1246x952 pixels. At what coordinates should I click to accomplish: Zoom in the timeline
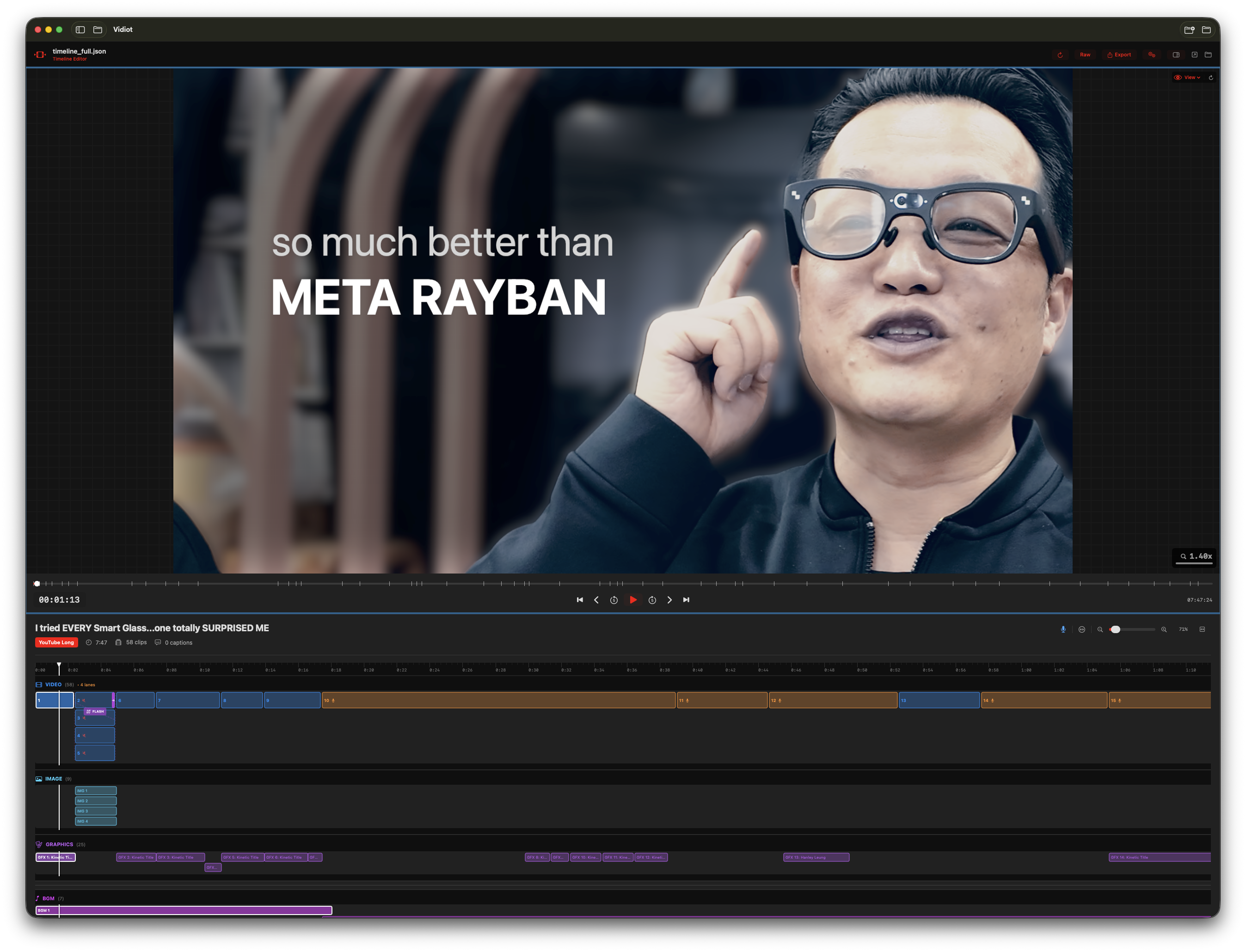(x=1164, y=629)
